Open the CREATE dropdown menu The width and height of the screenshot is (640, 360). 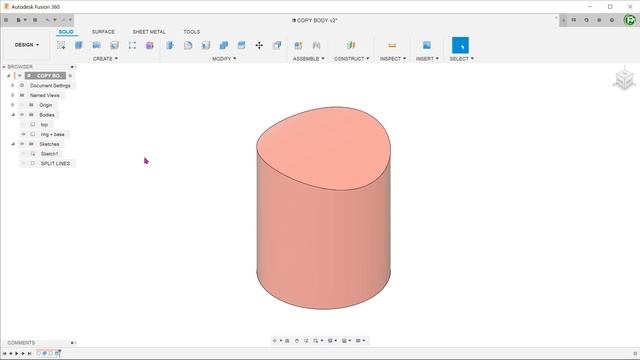click(105, 59)
